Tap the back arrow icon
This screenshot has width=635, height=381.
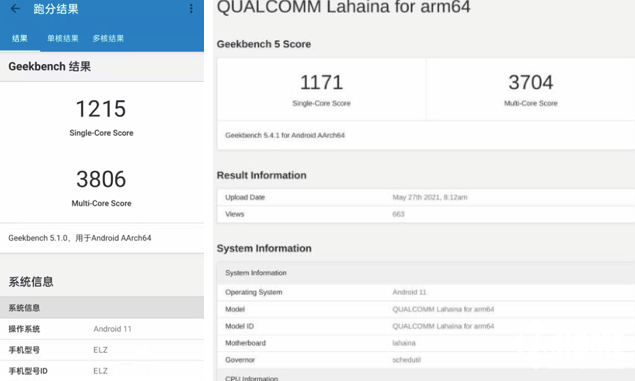(x=15, y=9)
